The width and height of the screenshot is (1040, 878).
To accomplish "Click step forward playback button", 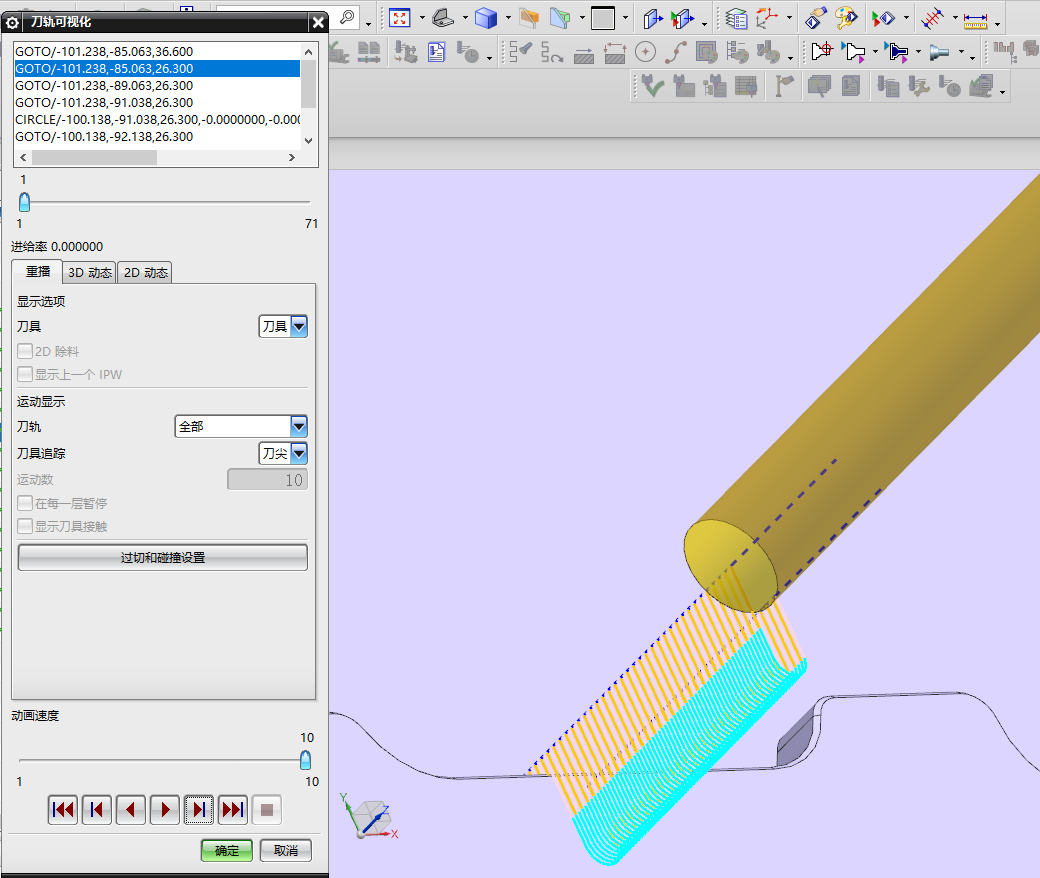I will 199,810.
